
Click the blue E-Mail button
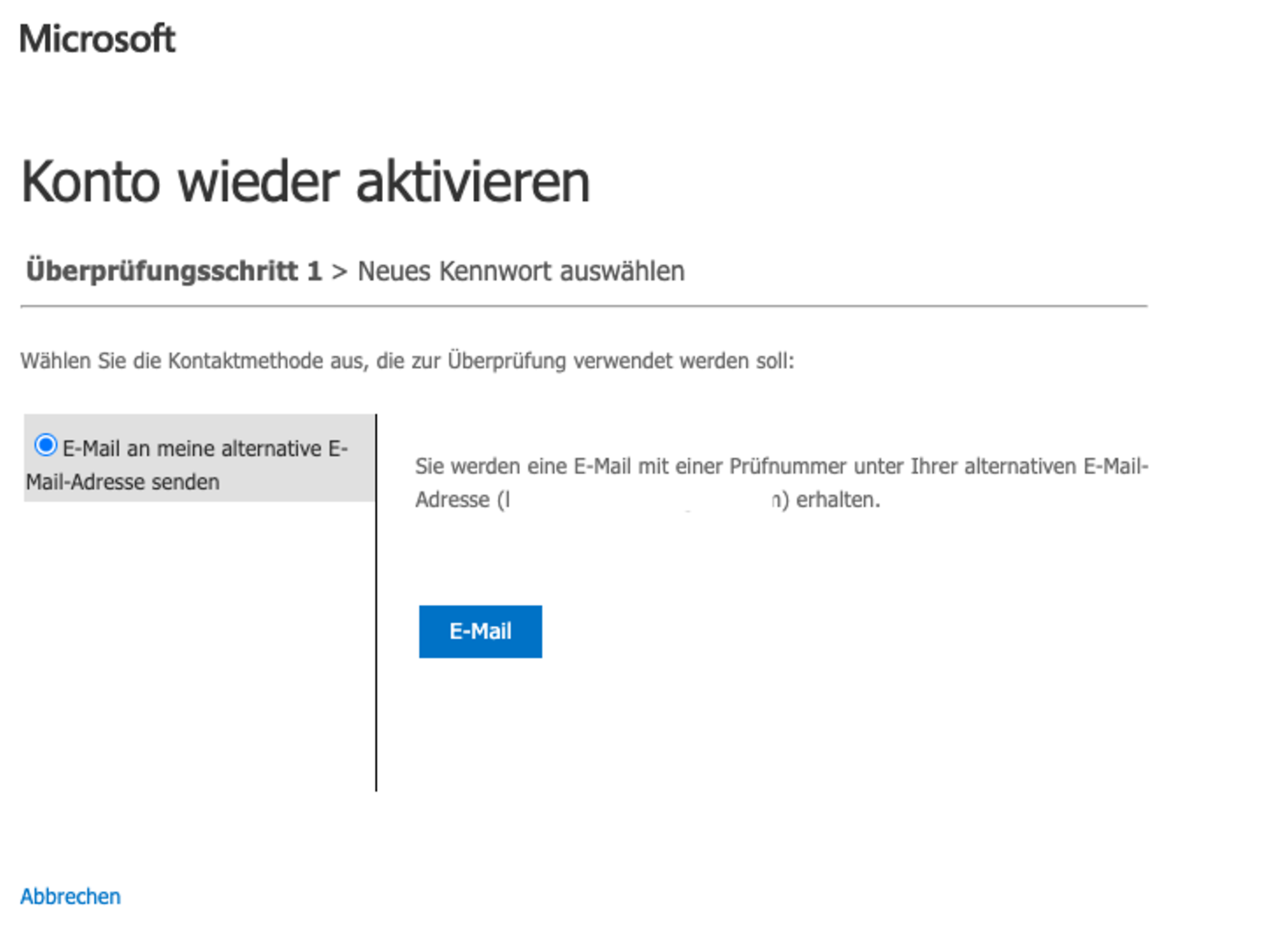coord(480,631)
